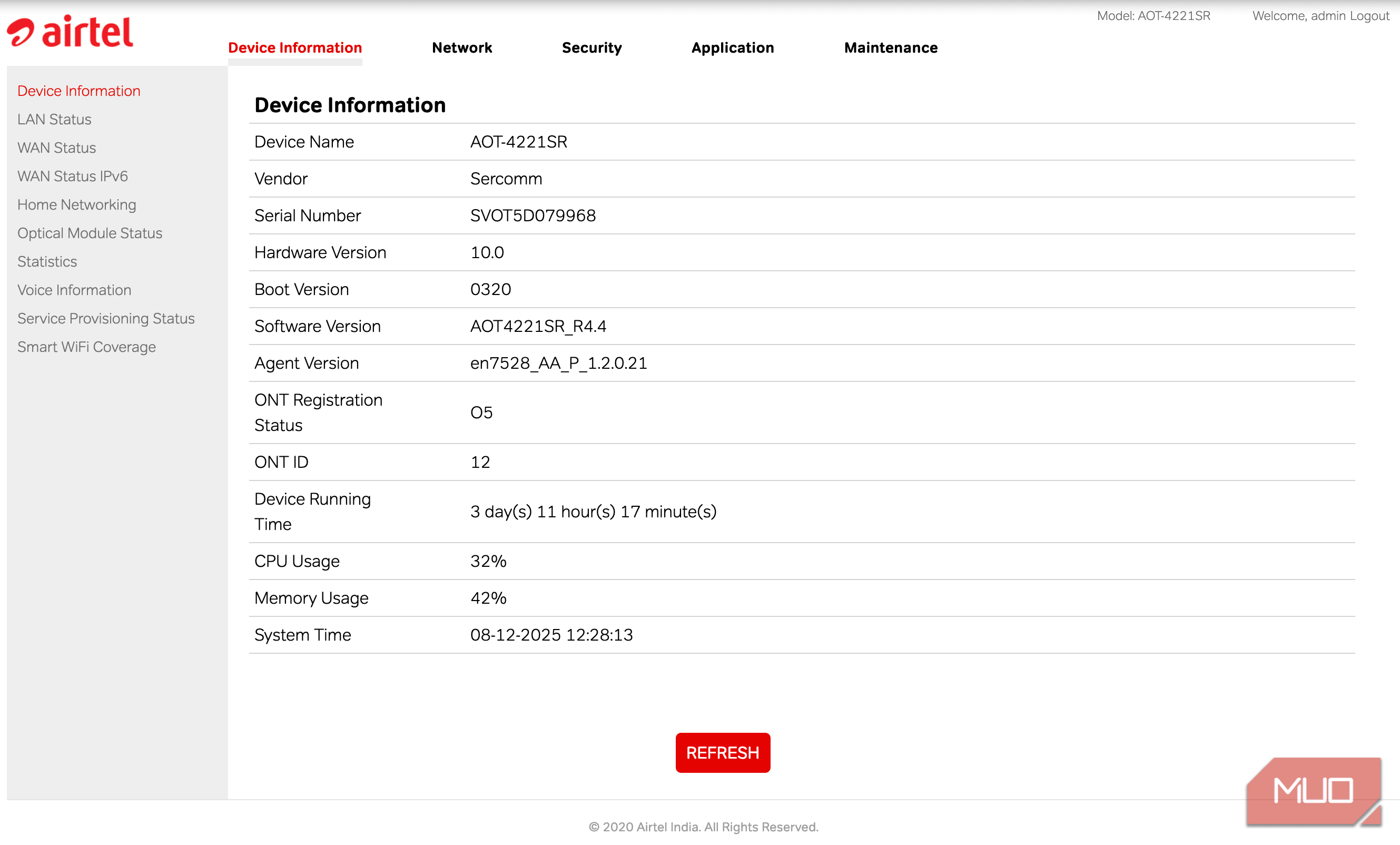Image resolution: width=1400 pixels, height=845 pixels.
Task: Click the Device Name value AOT-4221SR
Action: (519, 142)
